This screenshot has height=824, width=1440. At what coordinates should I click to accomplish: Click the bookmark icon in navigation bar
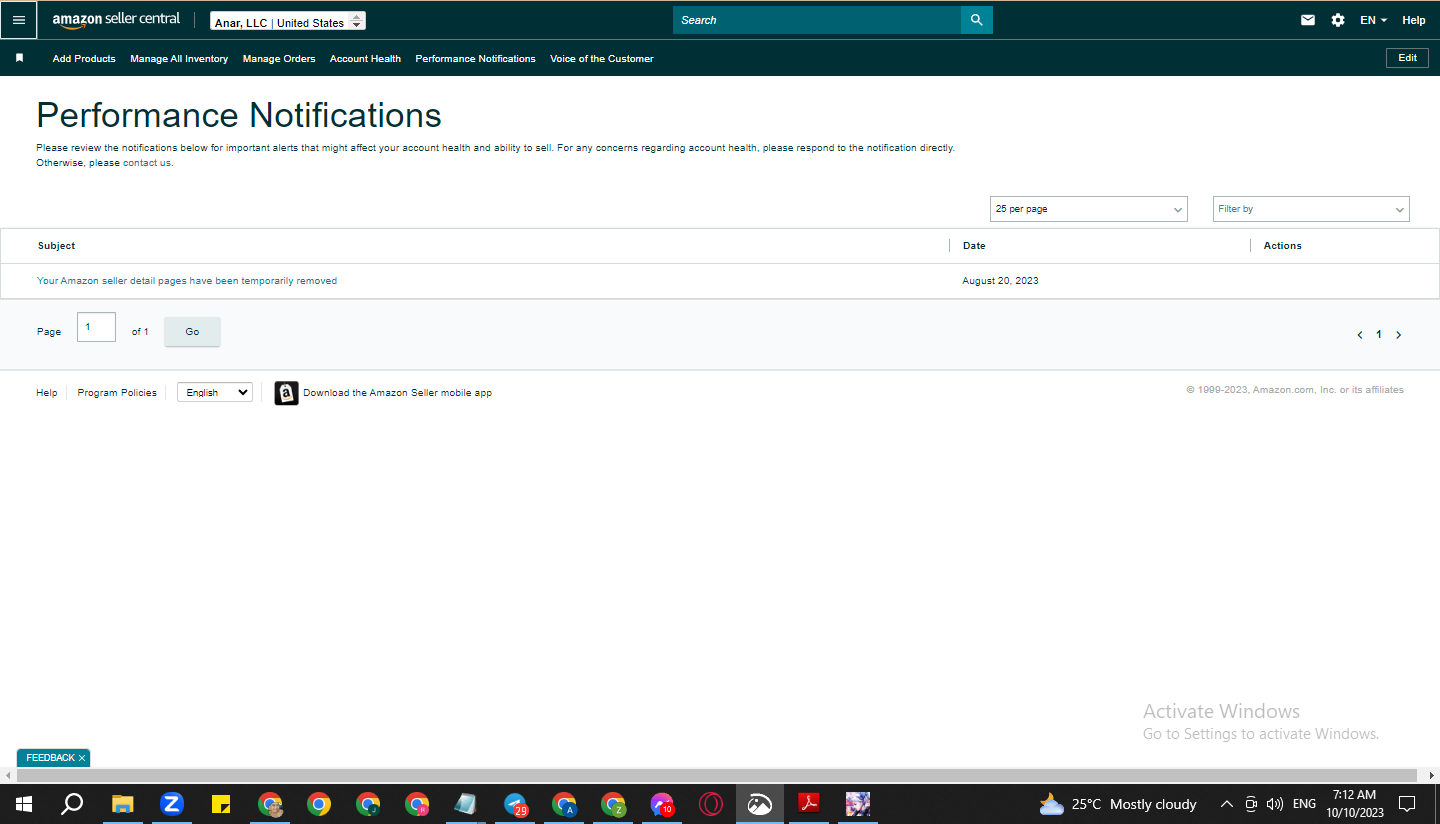tap(19, 58)
